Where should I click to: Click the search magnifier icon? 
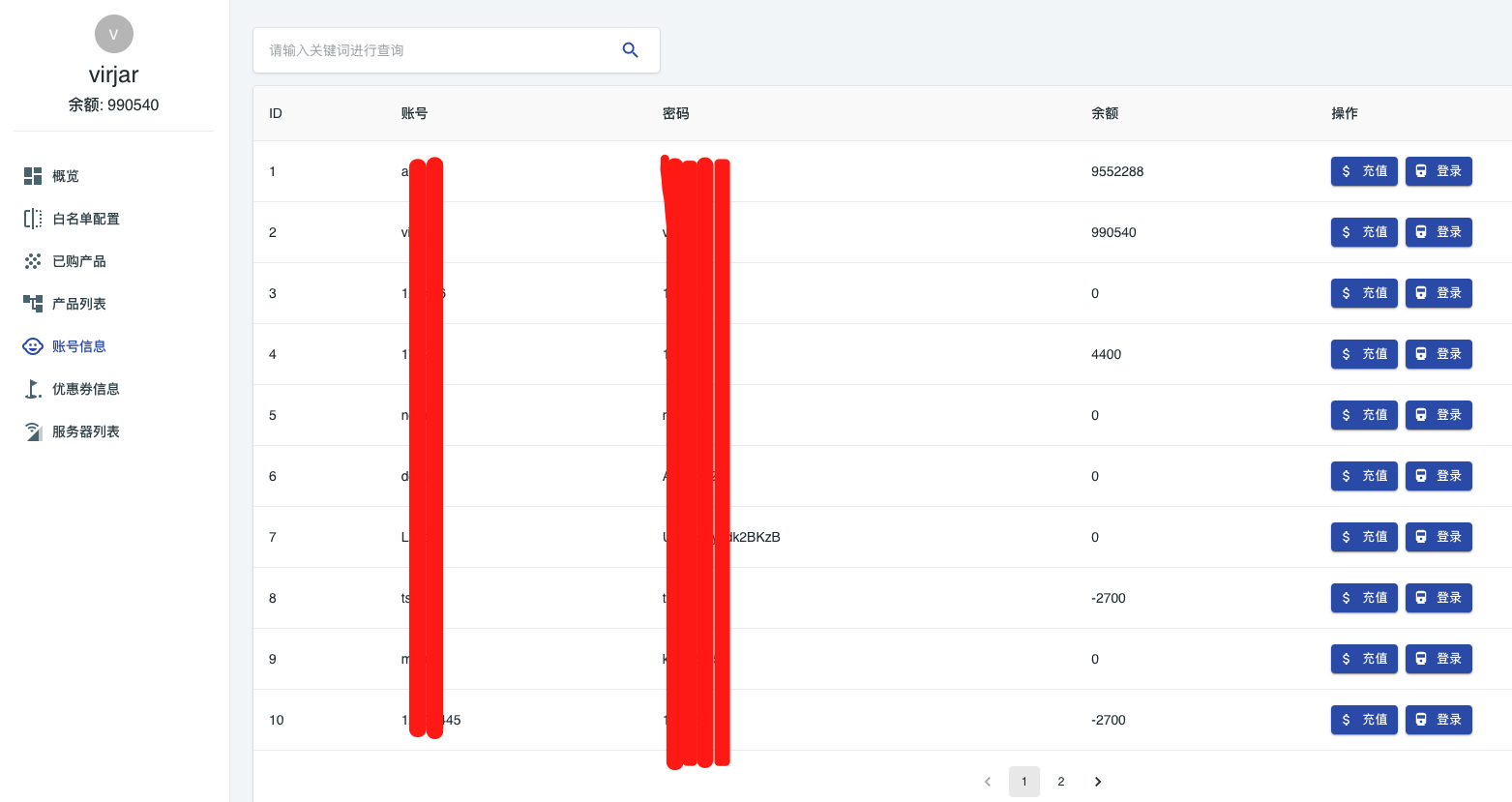click(630, 50)
